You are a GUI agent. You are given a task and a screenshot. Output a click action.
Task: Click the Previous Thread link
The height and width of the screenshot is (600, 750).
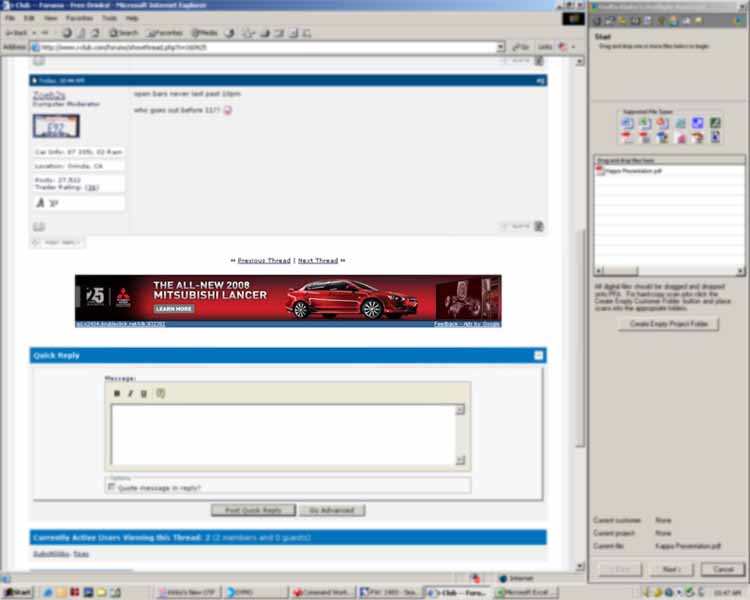(264, 260)
